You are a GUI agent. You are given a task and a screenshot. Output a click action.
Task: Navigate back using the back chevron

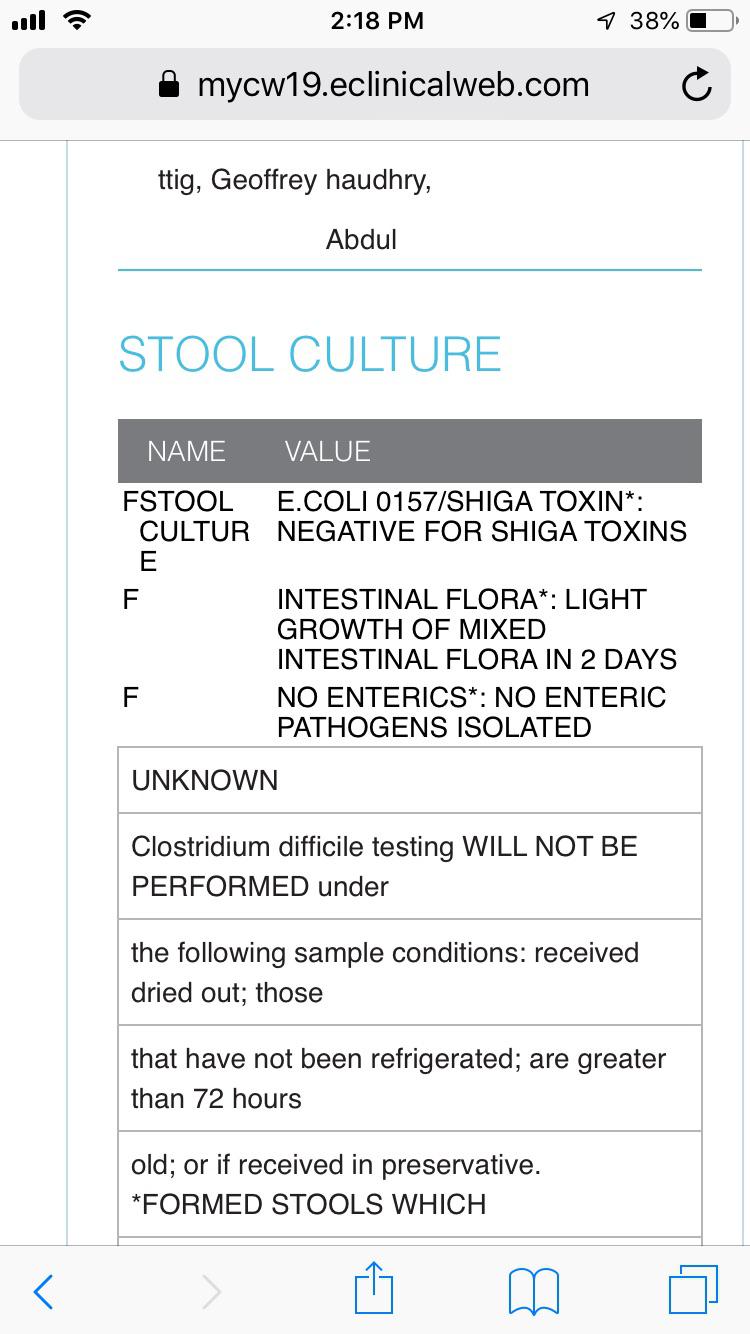click(42, 1291)
